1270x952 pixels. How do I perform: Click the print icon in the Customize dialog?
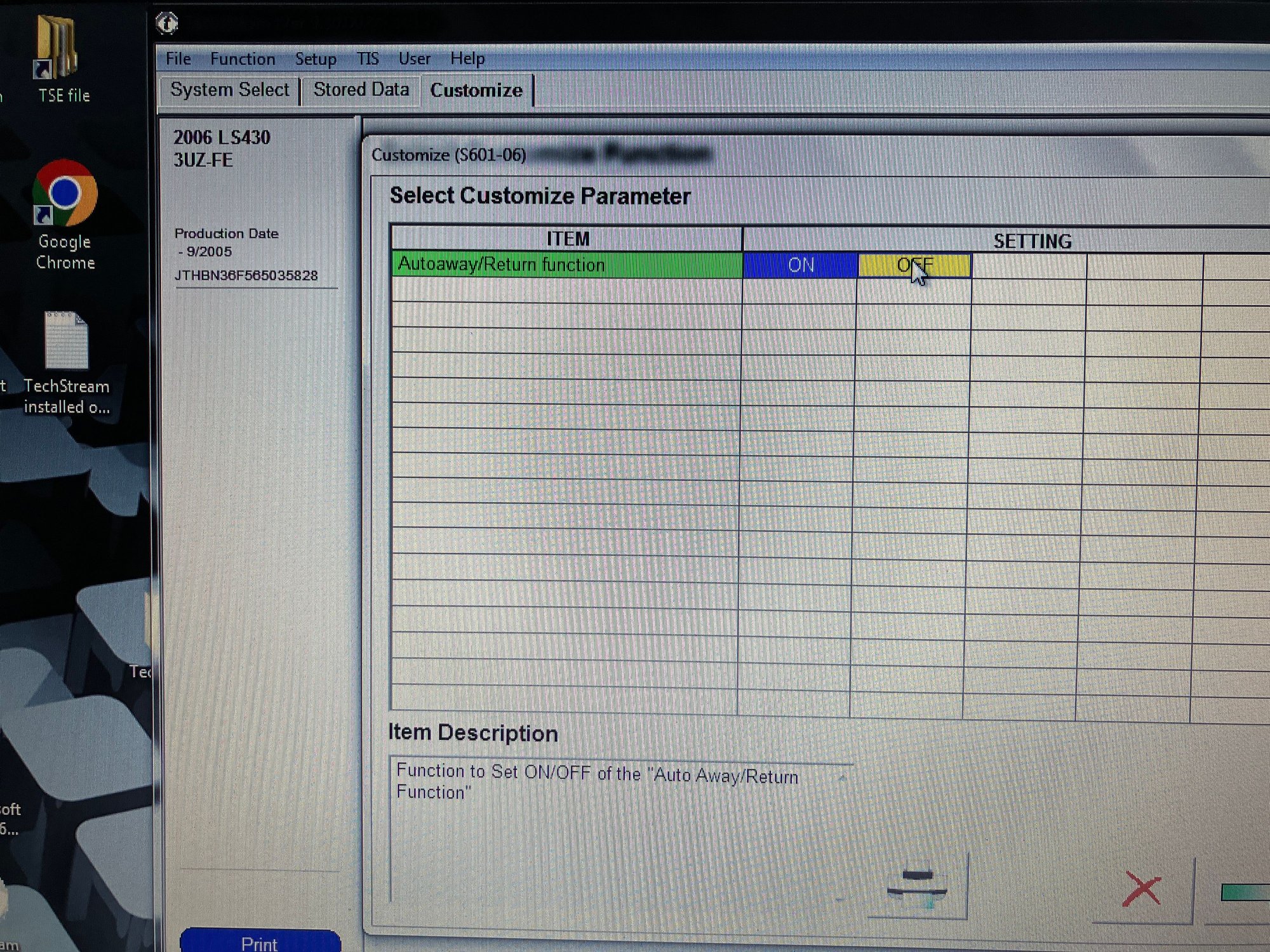click(917, 887)
